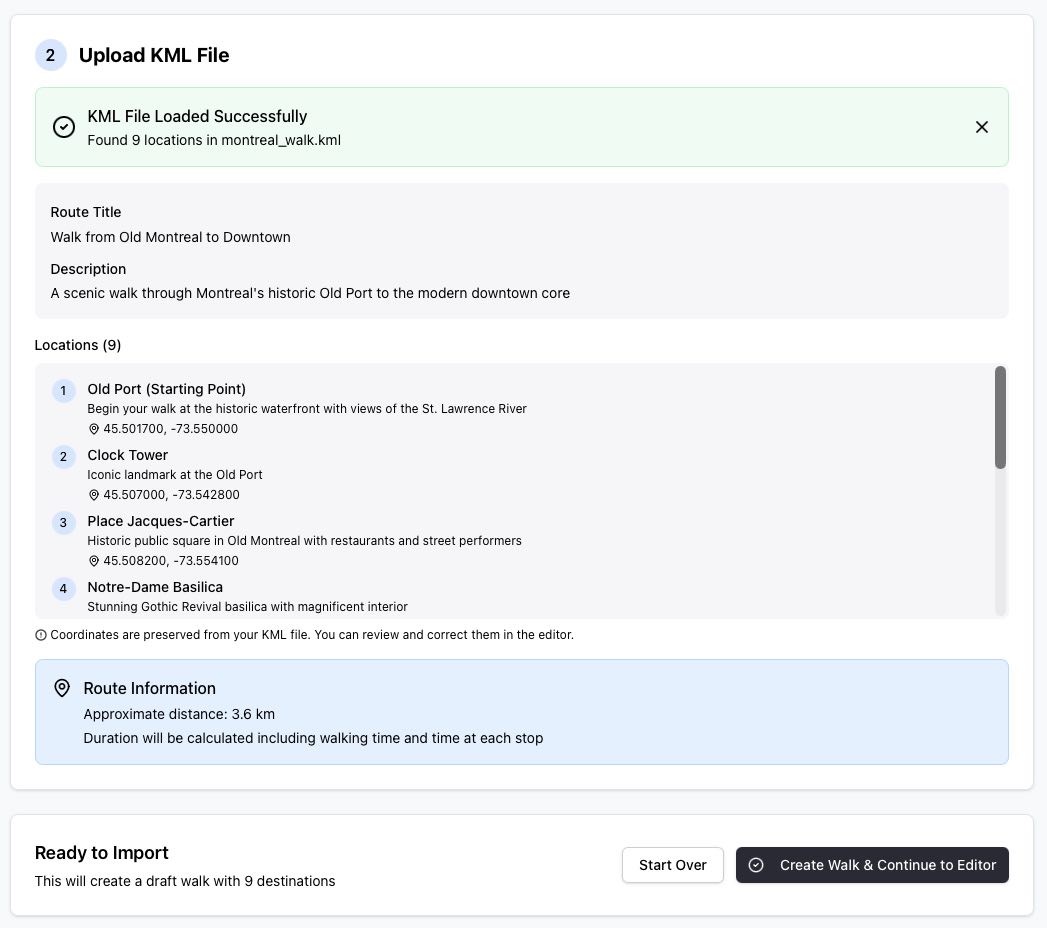
Task: Click the pin icon beside Clock Tower coordinates
Action: pyautogui.click(x=94, y=495)
